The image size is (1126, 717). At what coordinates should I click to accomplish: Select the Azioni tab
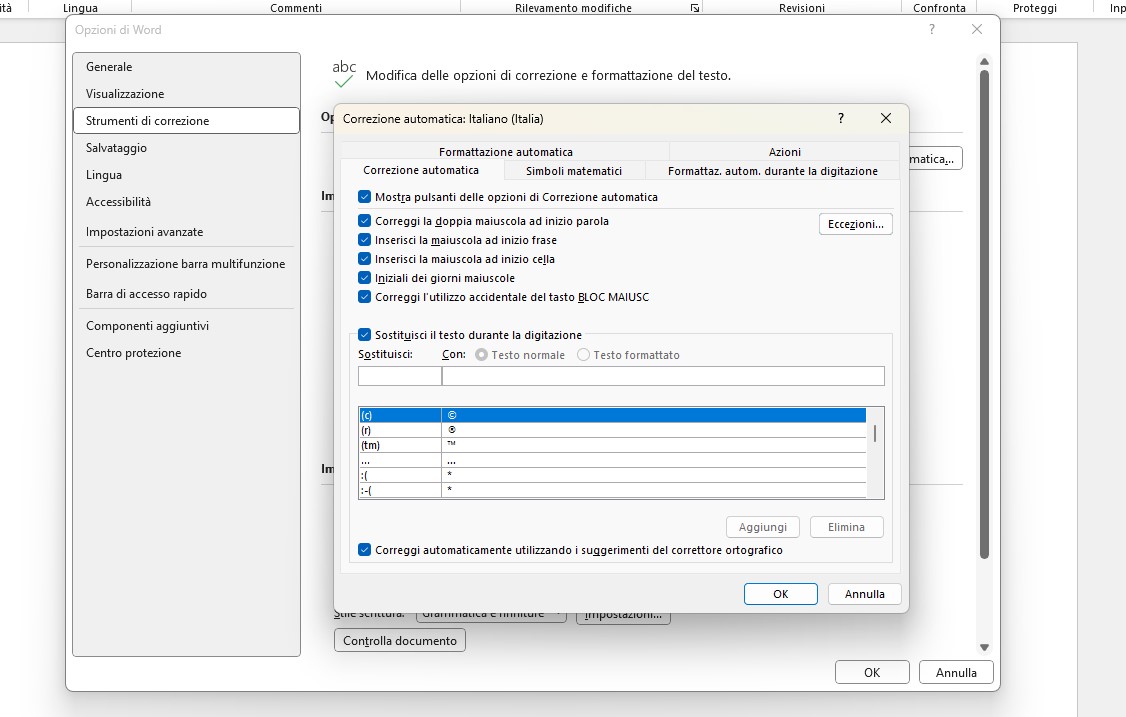pos(785,152)
